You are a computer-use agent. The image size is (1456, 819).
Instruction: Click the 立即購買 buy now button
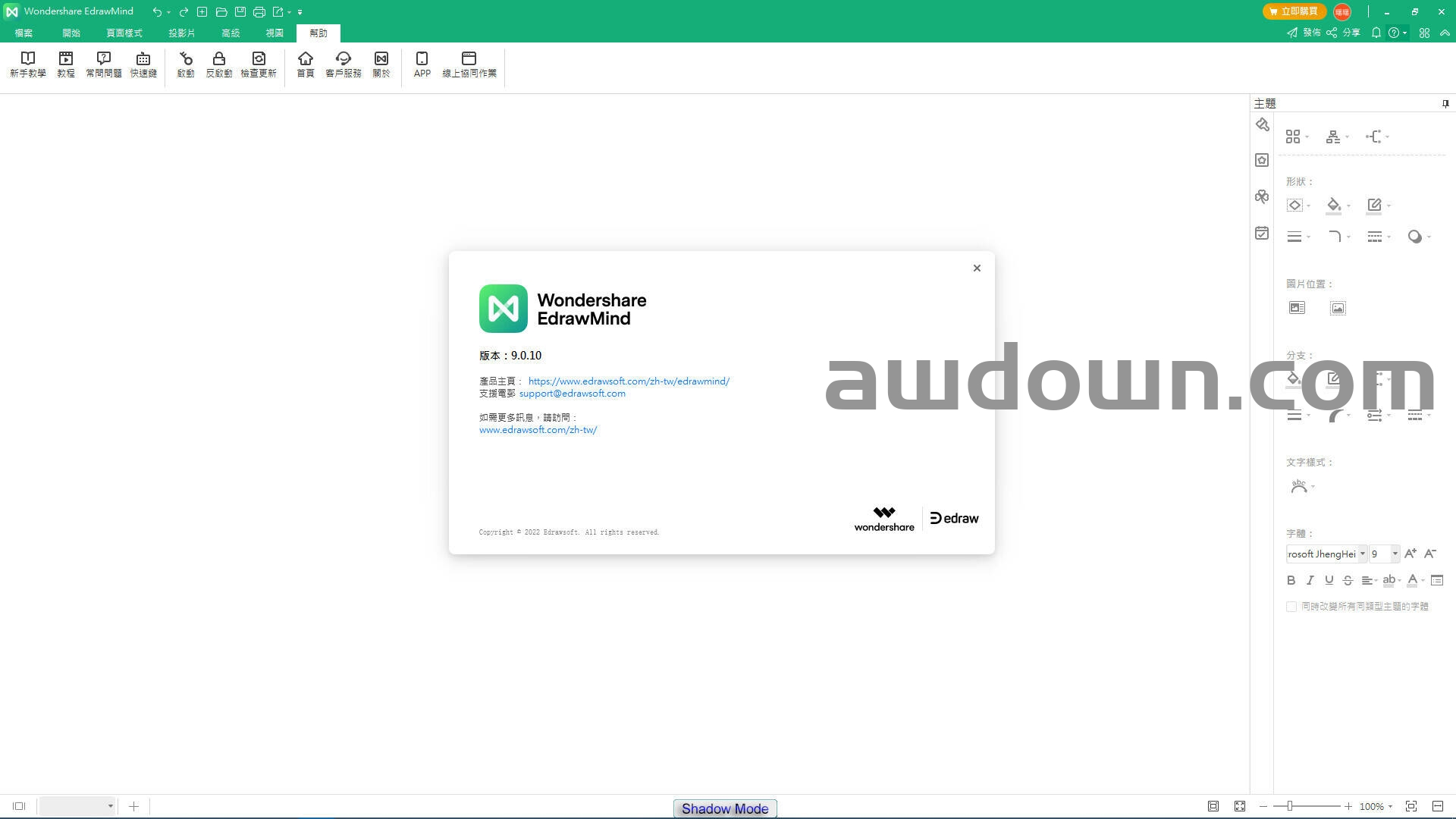click(1294, 11)
